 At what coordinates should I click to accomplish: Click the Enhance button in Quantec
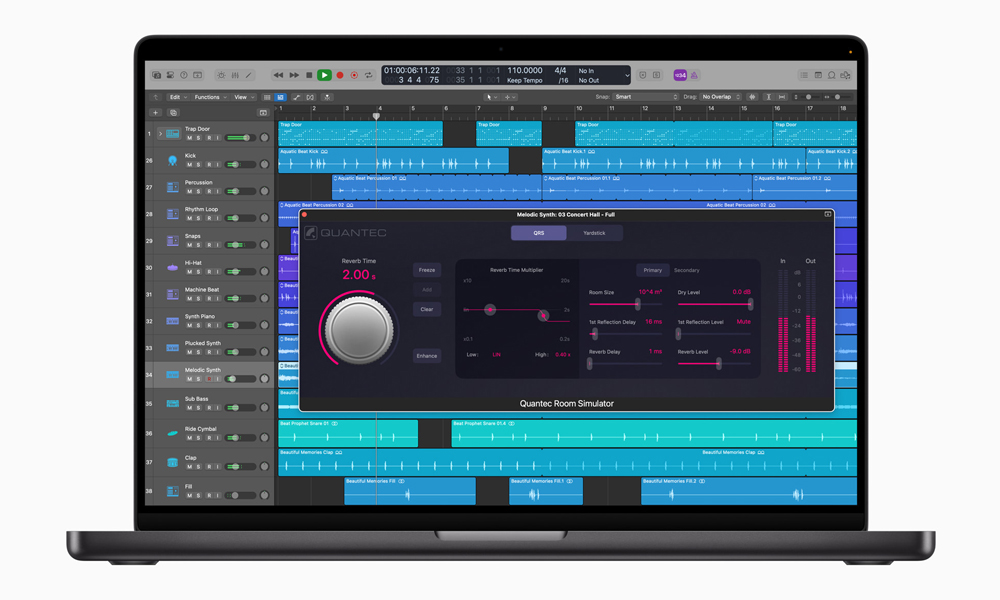click(x=427, y=356)
